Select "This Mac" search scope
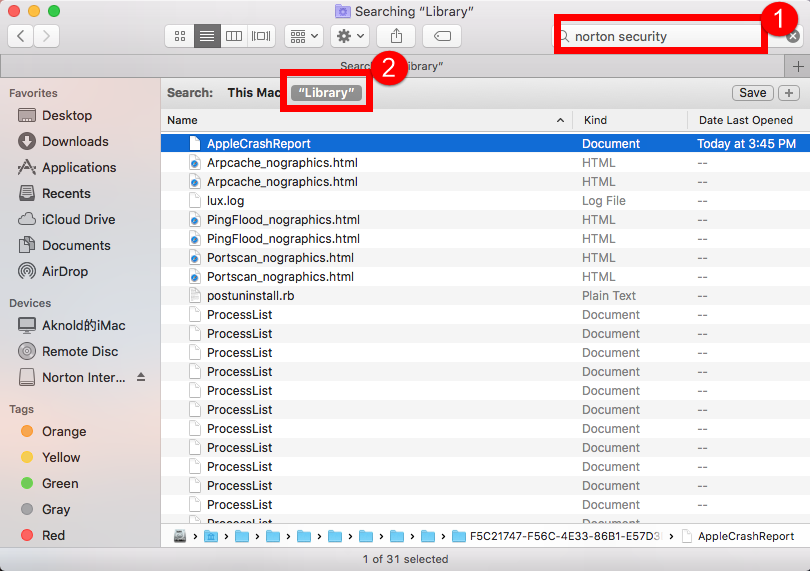Image resolution: width=810 pixels, height=571 pixels. pos(254,92)
